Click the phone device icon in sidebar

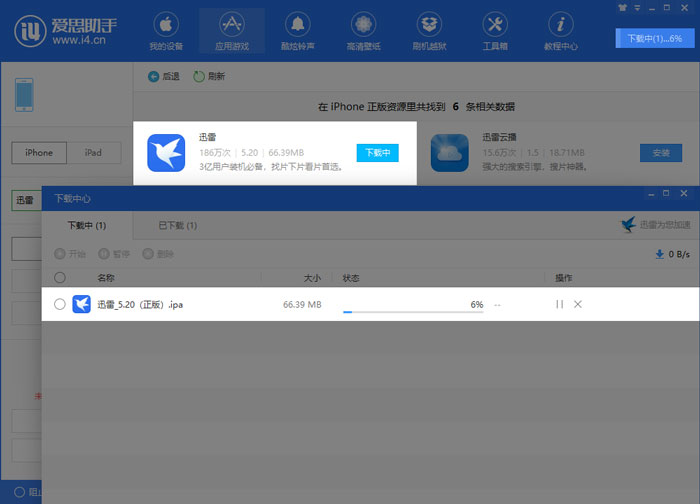(x=24, y=95)
